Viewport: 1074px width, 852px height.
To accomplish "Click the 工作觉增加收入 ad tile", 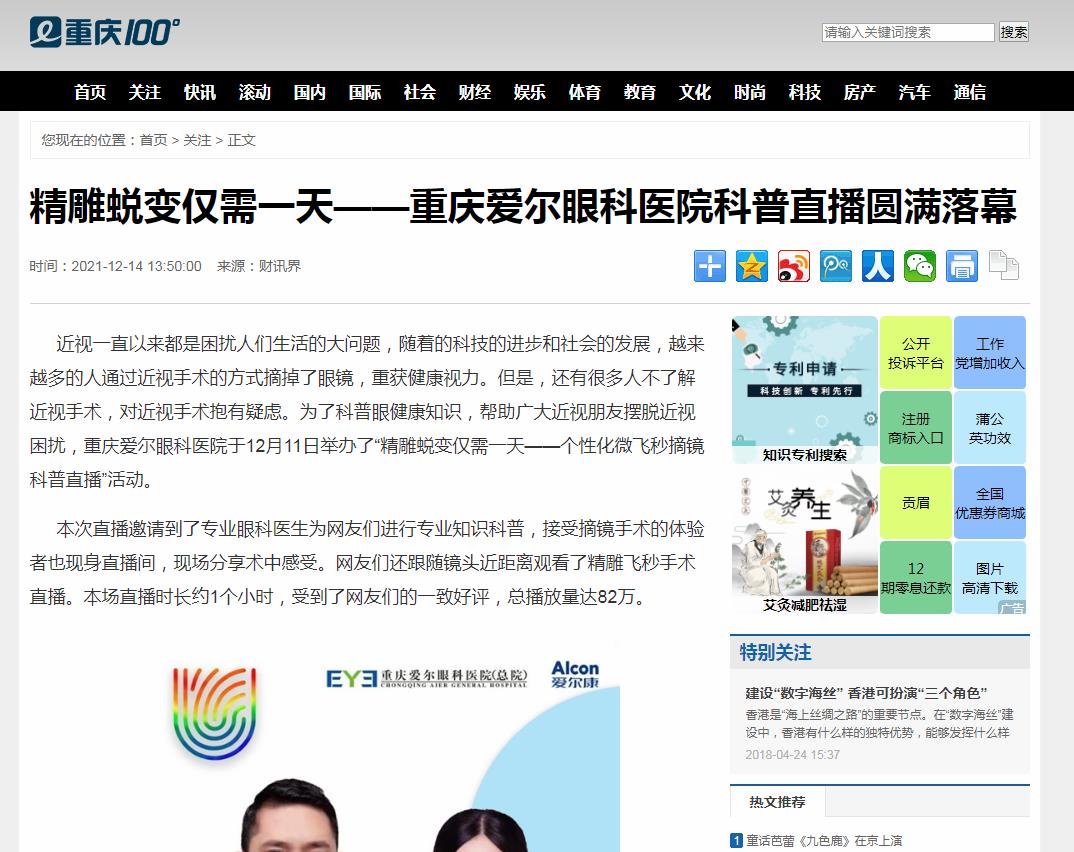I will point(990,353).
